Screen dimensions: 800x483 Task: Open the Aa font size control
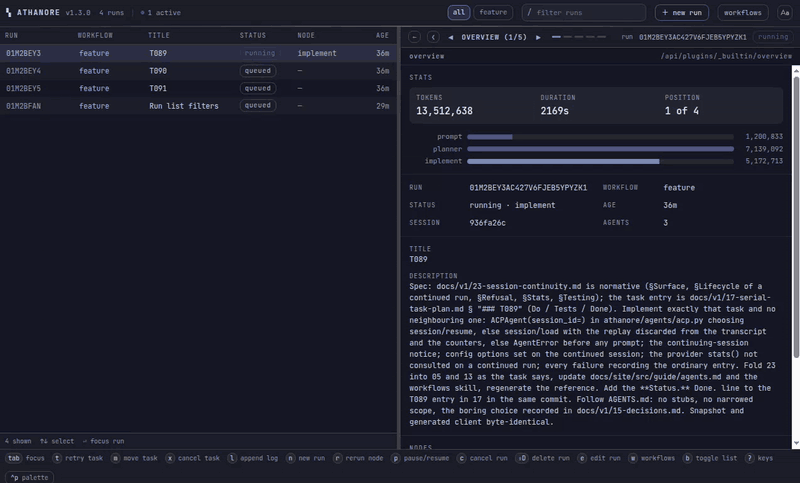[785, 12]
